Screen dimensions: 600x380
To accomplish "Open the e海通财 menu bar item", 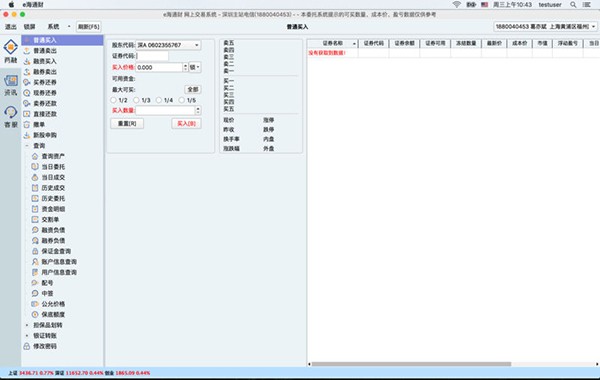I will (x=33, y=5).
